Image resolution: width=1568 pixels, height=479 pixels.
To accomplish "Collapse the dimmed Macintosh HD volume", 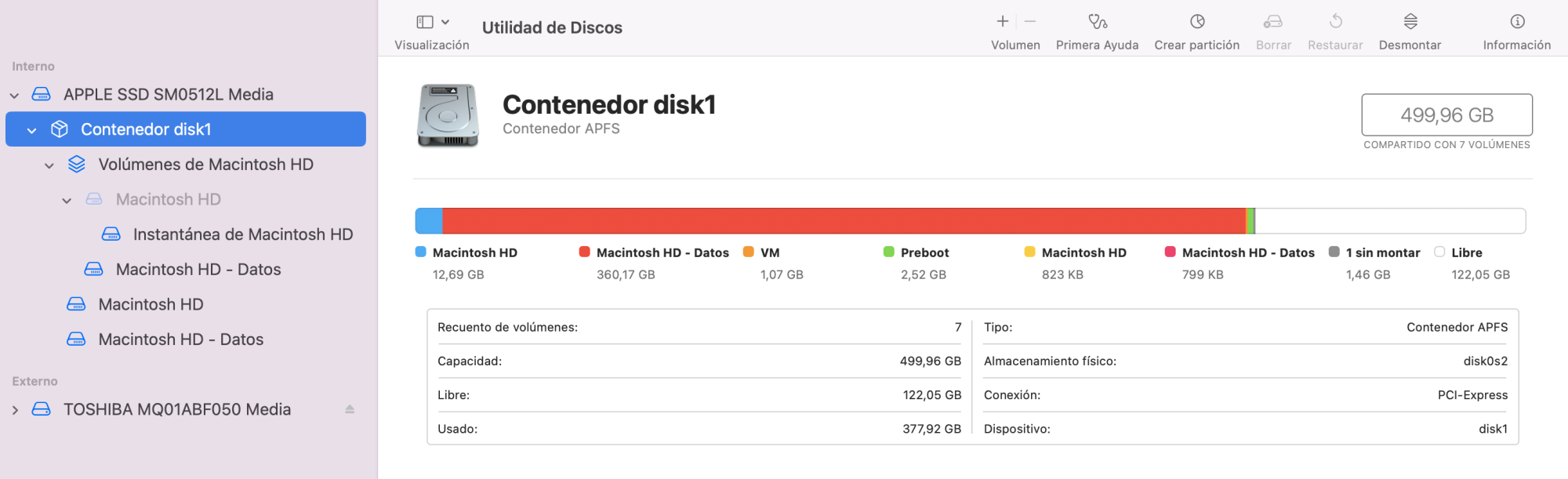I will pyautogui.click(x=67, y=201).
